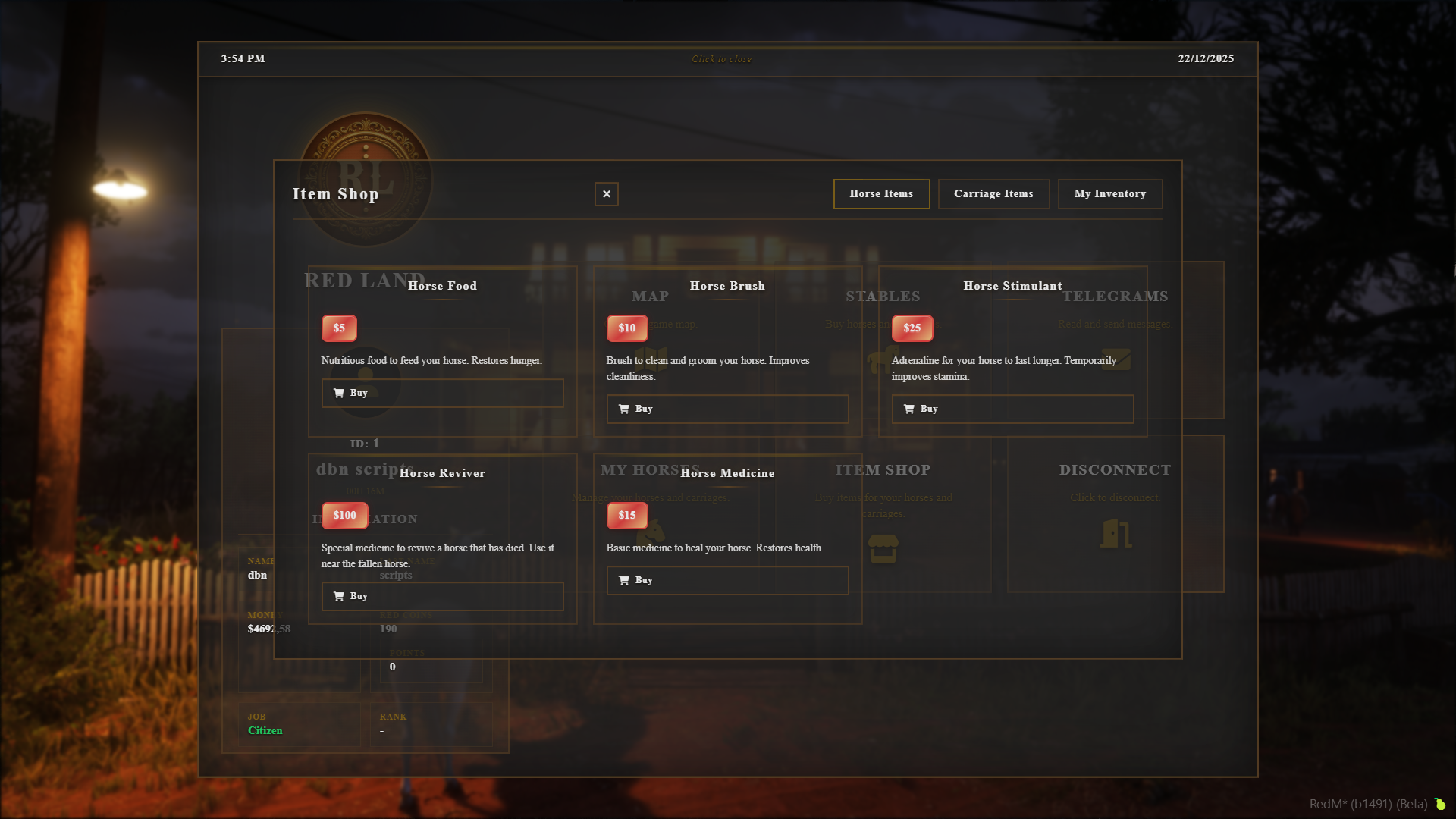Click the 'Adrenaline for your horse' description
Screen dimensions: 1456x819
click(x=1004, y=369)
